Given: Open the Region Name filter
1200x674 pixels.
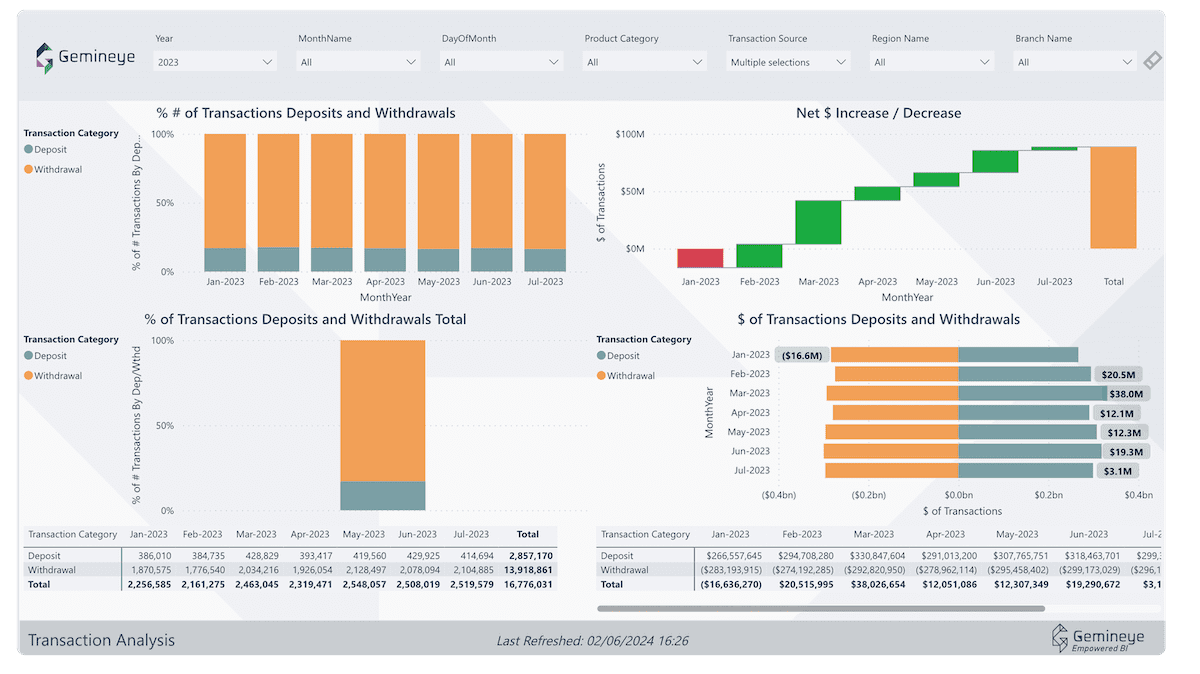Looking at the screenshot, I should (930, 60).
